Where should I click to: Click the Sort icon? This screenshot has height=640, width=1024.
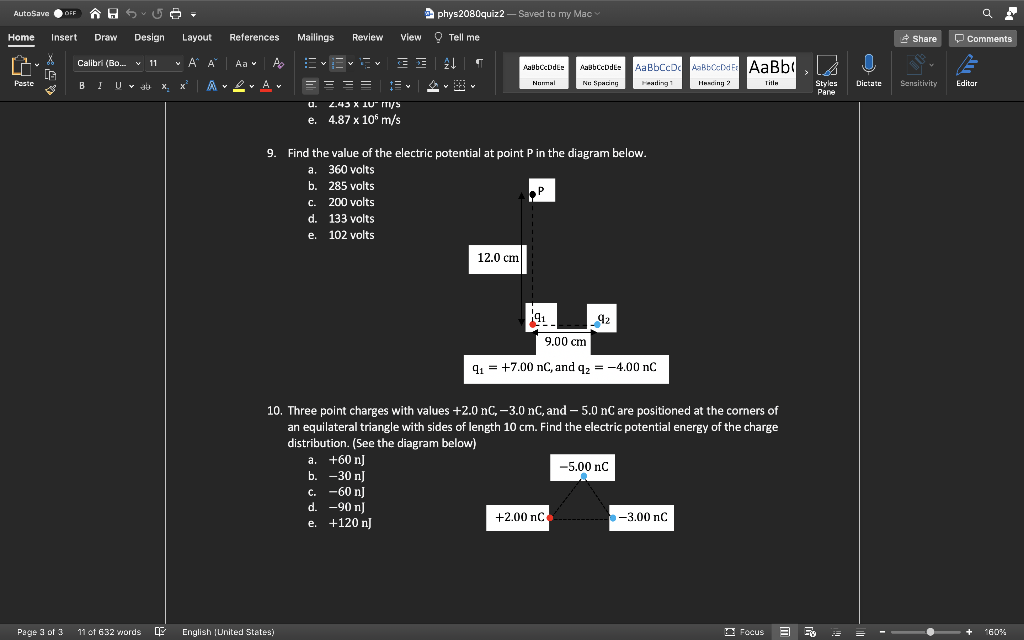pyautogui.click(x=450, y=63)
